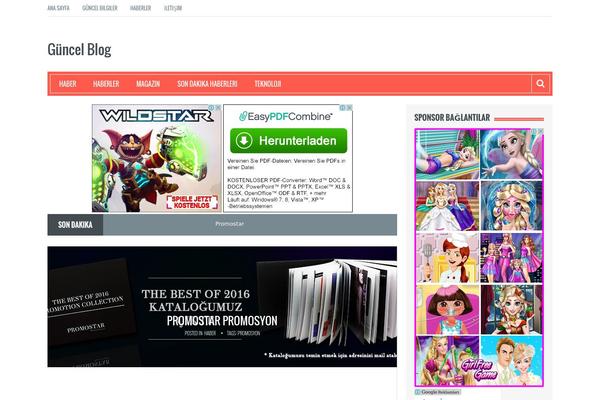Click the SPIELE JETZT KOSTENLOS button in Wildstar ad
600x400 pixels.
(192, 202)
